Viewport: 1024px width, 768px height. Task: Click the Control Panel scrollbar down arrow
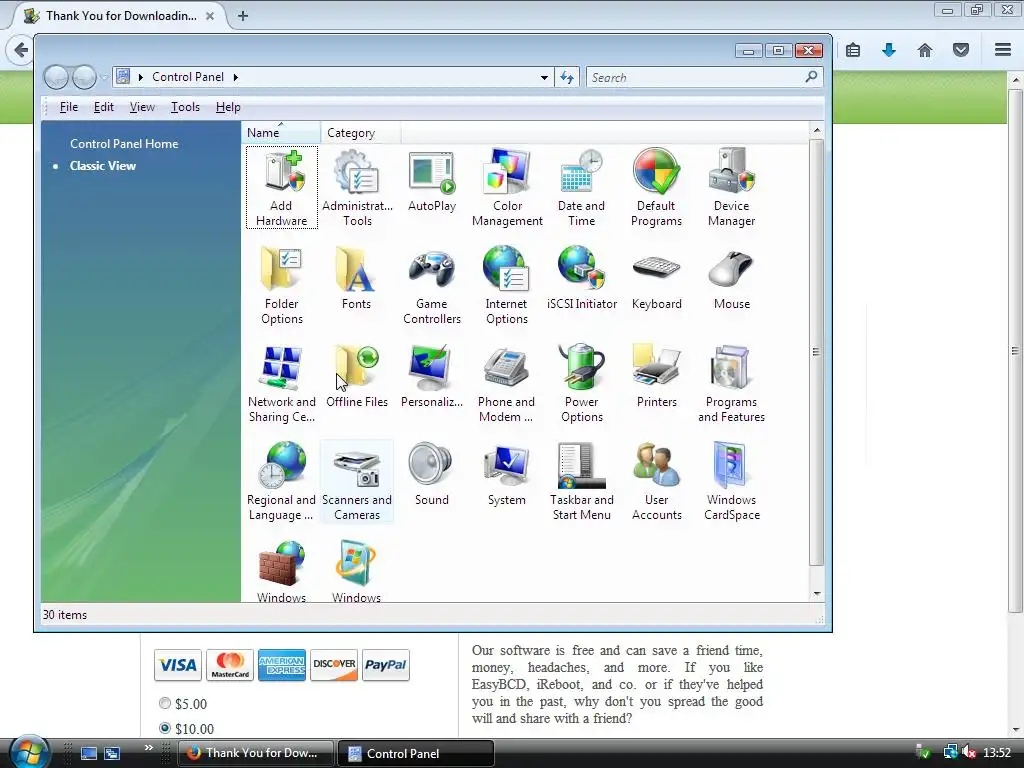[x=816, y=593]
